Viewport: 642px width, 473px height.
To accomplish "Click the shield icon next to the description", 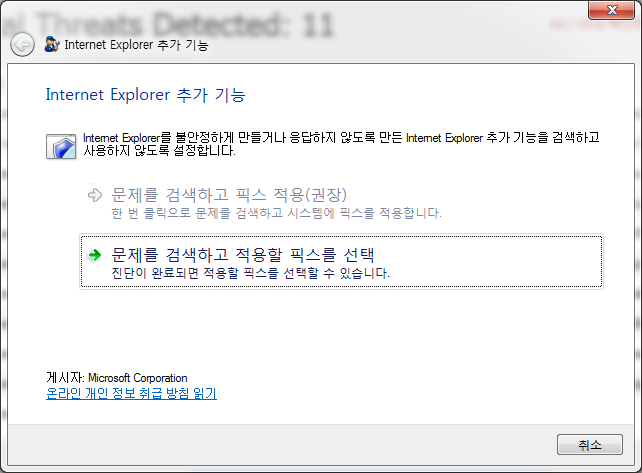I will pos(61,146).
